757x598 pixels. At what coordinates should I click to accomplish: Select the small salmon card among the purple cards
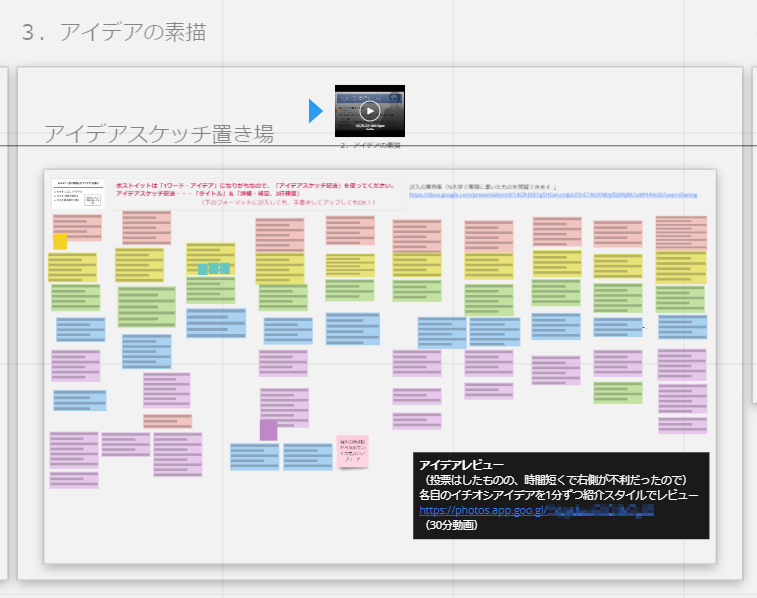click(167, 421)
